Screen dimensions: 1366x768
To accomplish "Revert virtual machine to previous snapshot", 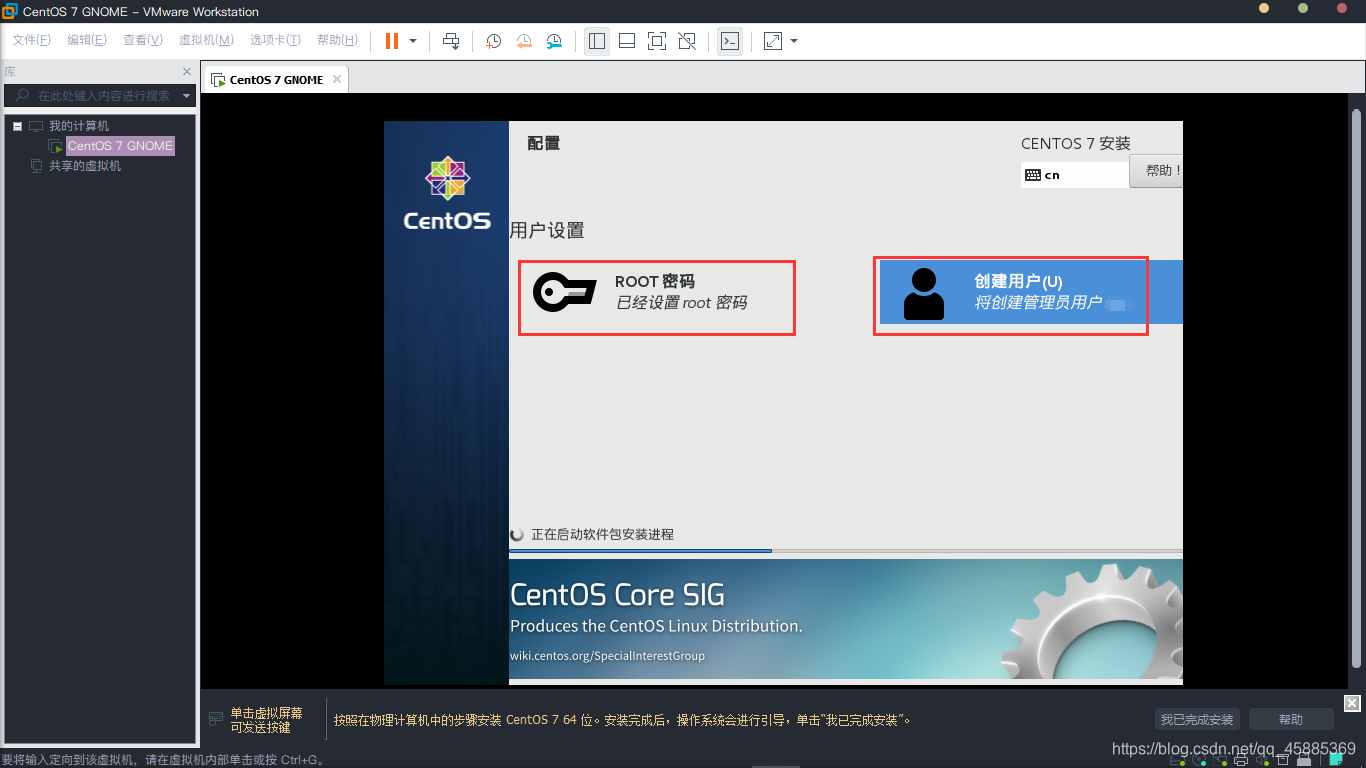I will pos(524,41).
